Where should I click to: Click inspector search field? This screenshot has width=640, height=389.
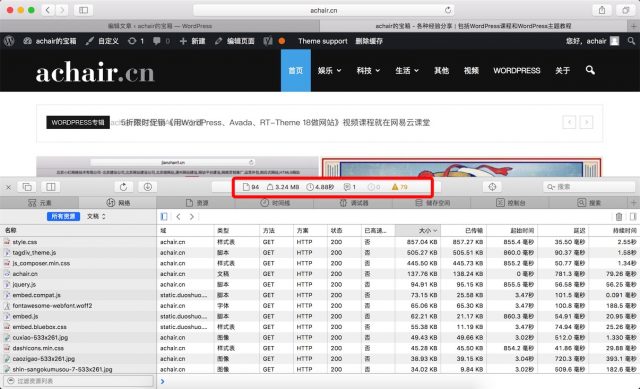tap(589, 187)
